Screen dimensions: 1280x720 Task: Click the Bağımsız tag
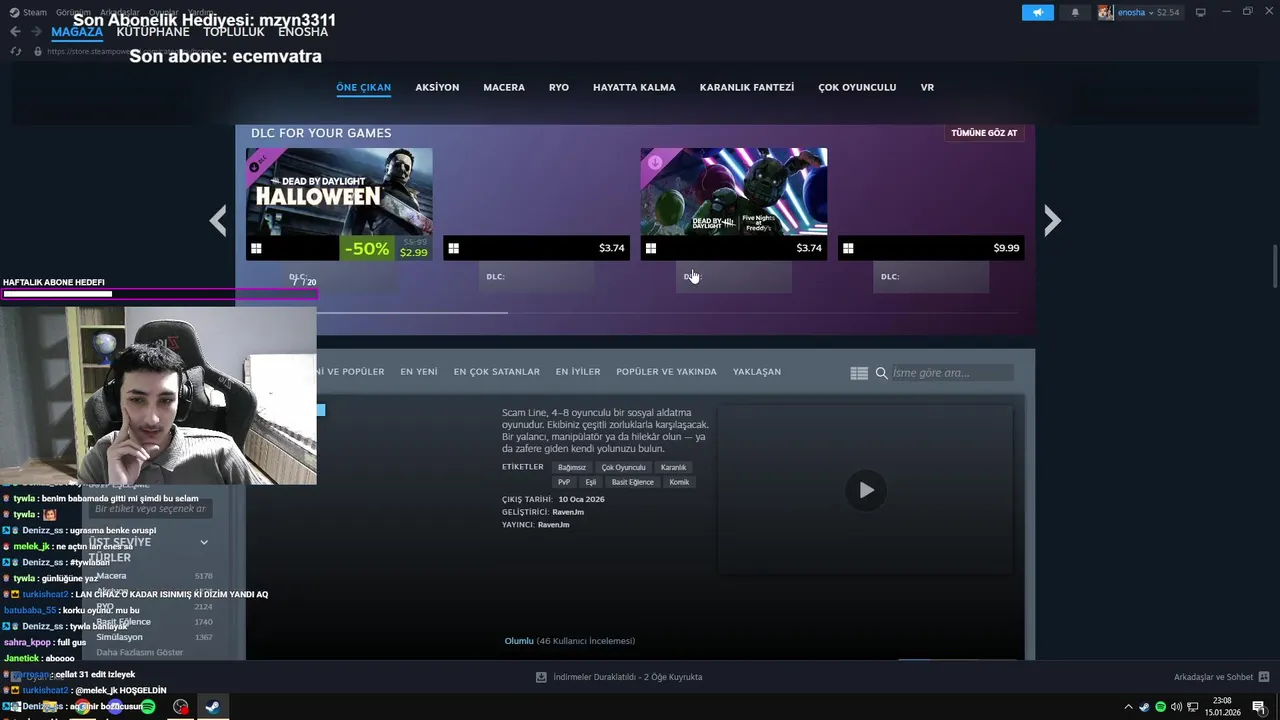point(572,467)
